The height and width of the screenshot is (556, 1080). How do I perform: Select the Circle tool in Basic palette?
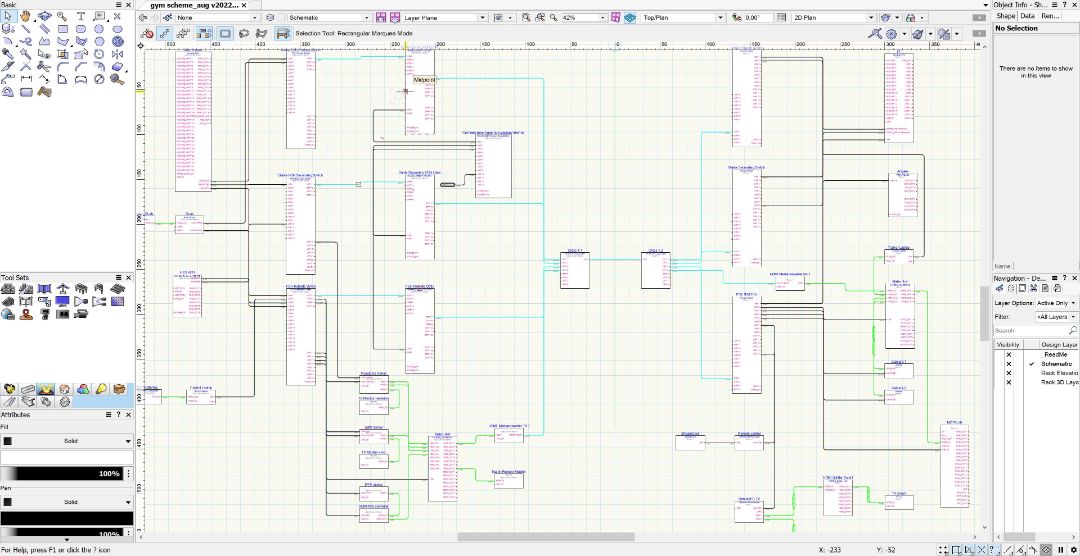[x=100, y=30]
